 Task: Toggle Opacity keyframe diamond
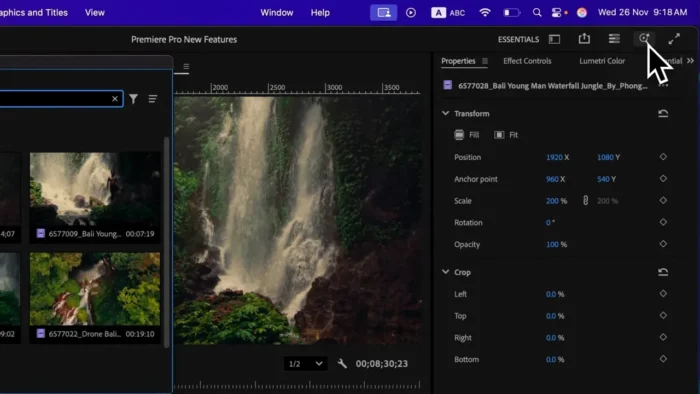663,244
